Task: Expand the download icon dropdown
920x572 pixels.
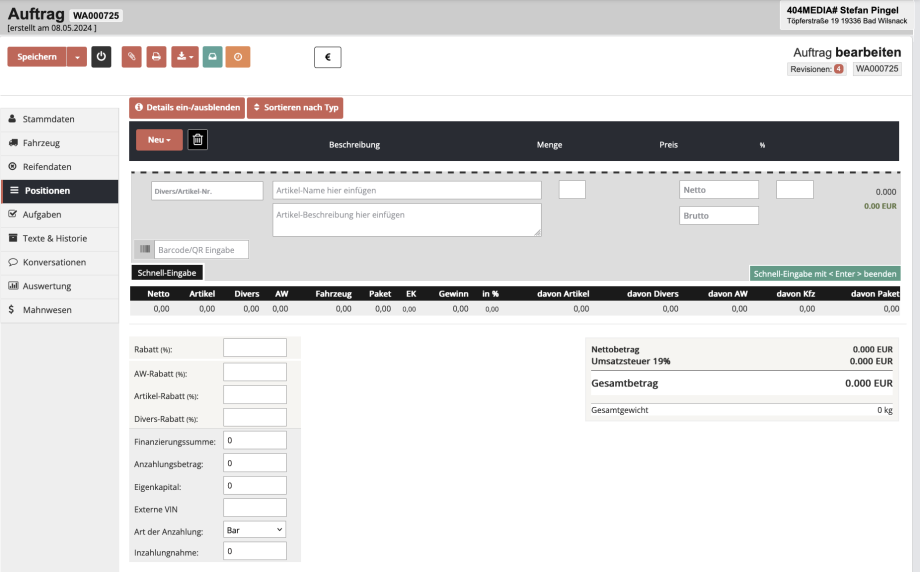Action: click(185, 57)
